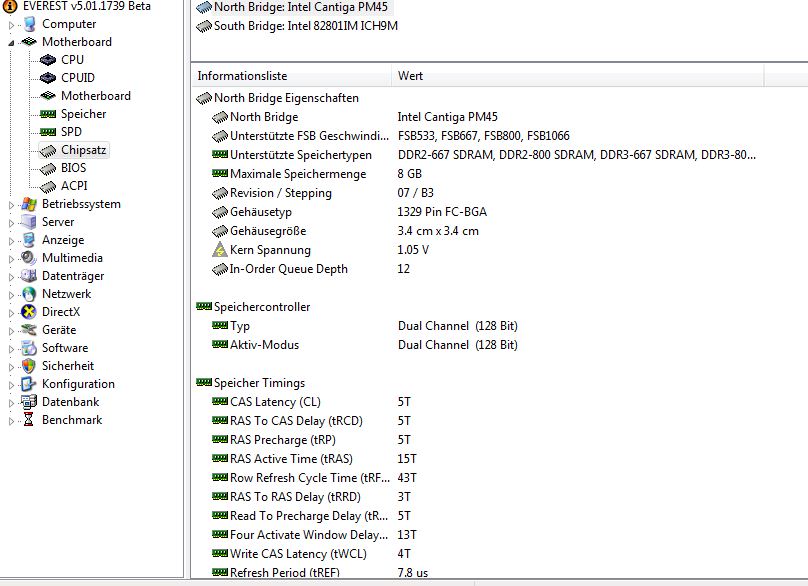Viewport: 808px width, 586px height.
Task: Select North Bridge: Intel Cantiga PM45 device
Action: (293, 7)
